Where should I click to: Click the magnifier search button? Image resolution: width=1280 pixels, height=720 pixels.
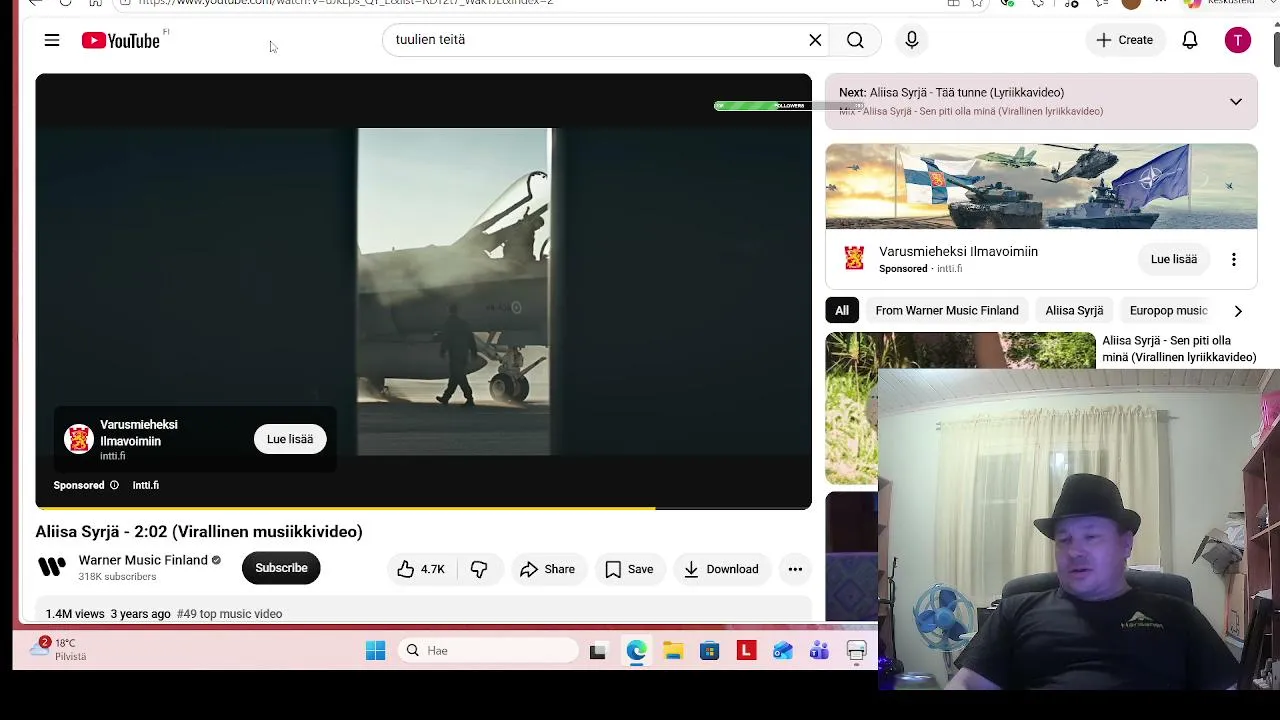[x=855, y=40]
